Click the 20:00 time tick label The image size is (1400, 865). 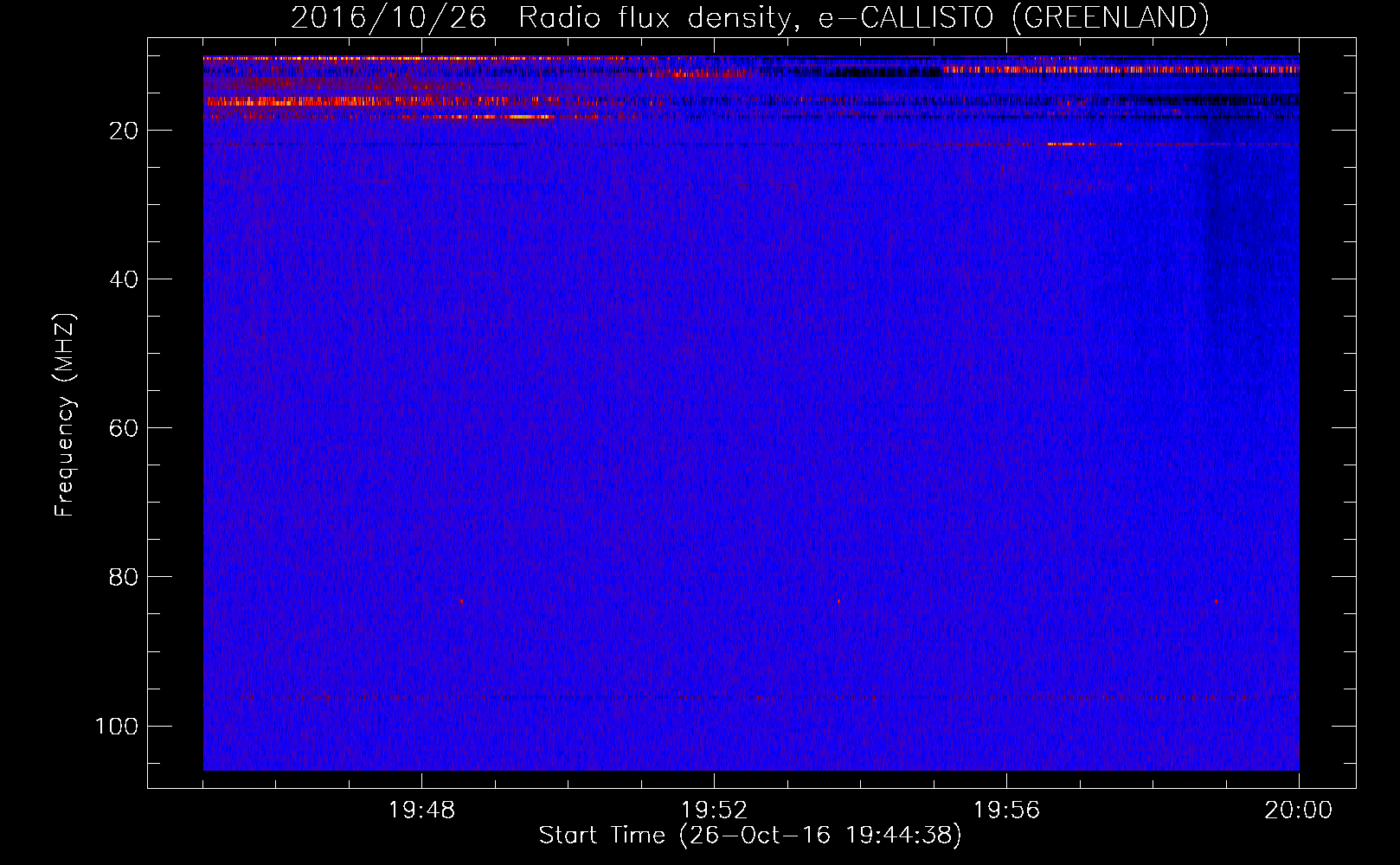coord(1298,811)
